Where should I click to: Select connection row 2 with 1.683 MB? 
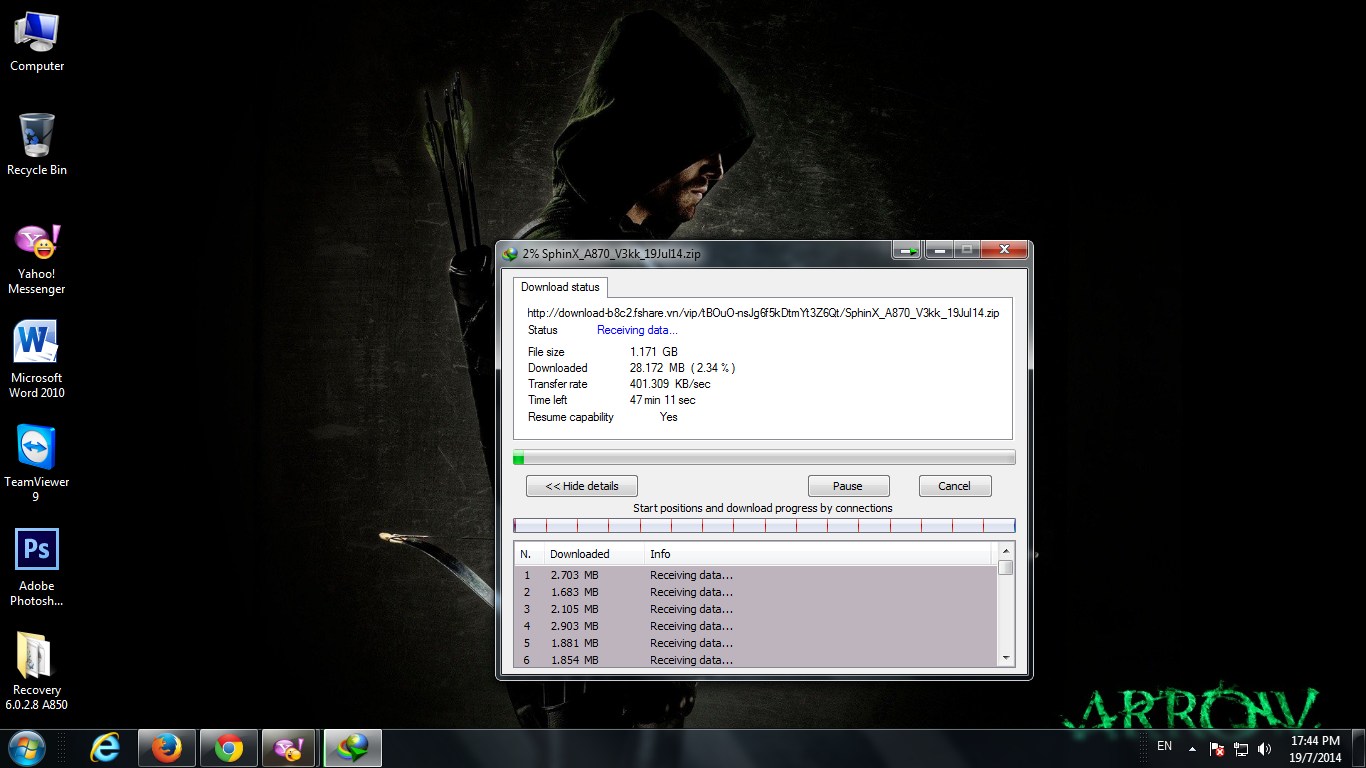click(x=756, y=592)
